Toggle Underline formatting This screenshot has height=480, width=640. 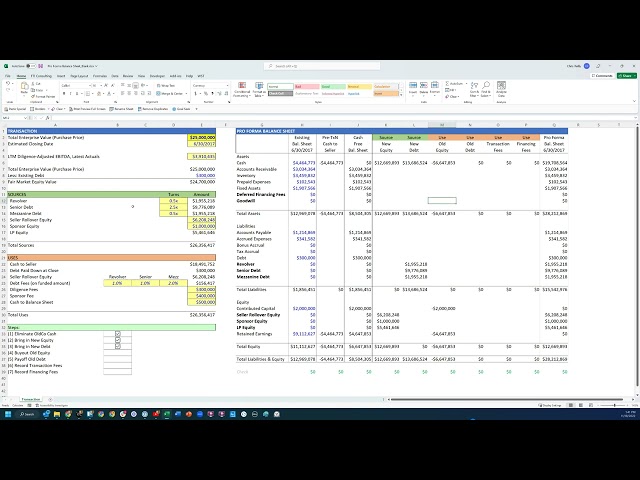click(x=77, y=93)
